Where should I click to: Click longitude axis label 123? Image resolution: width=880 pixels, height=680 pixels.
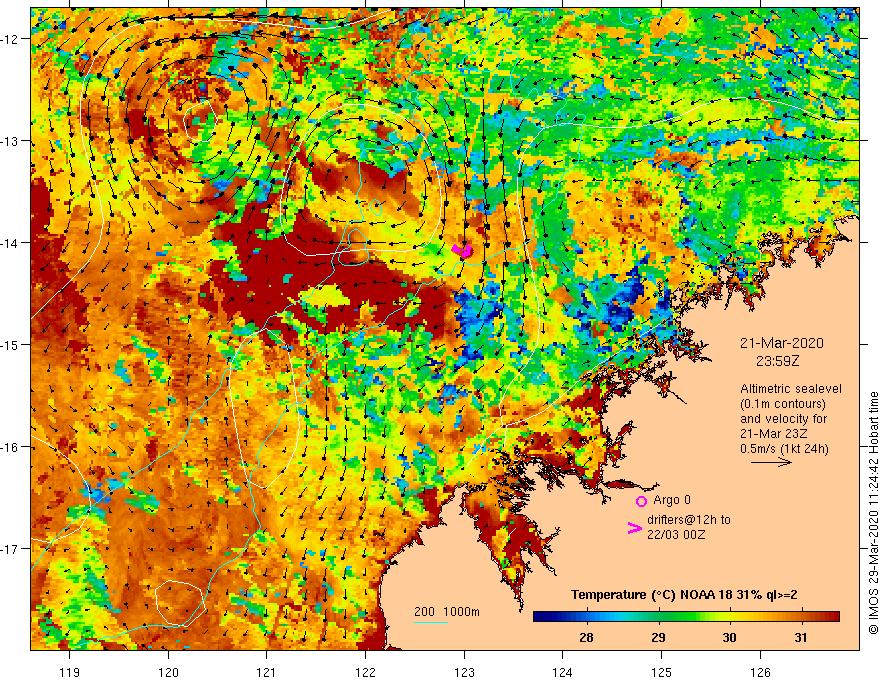(464, 672)
